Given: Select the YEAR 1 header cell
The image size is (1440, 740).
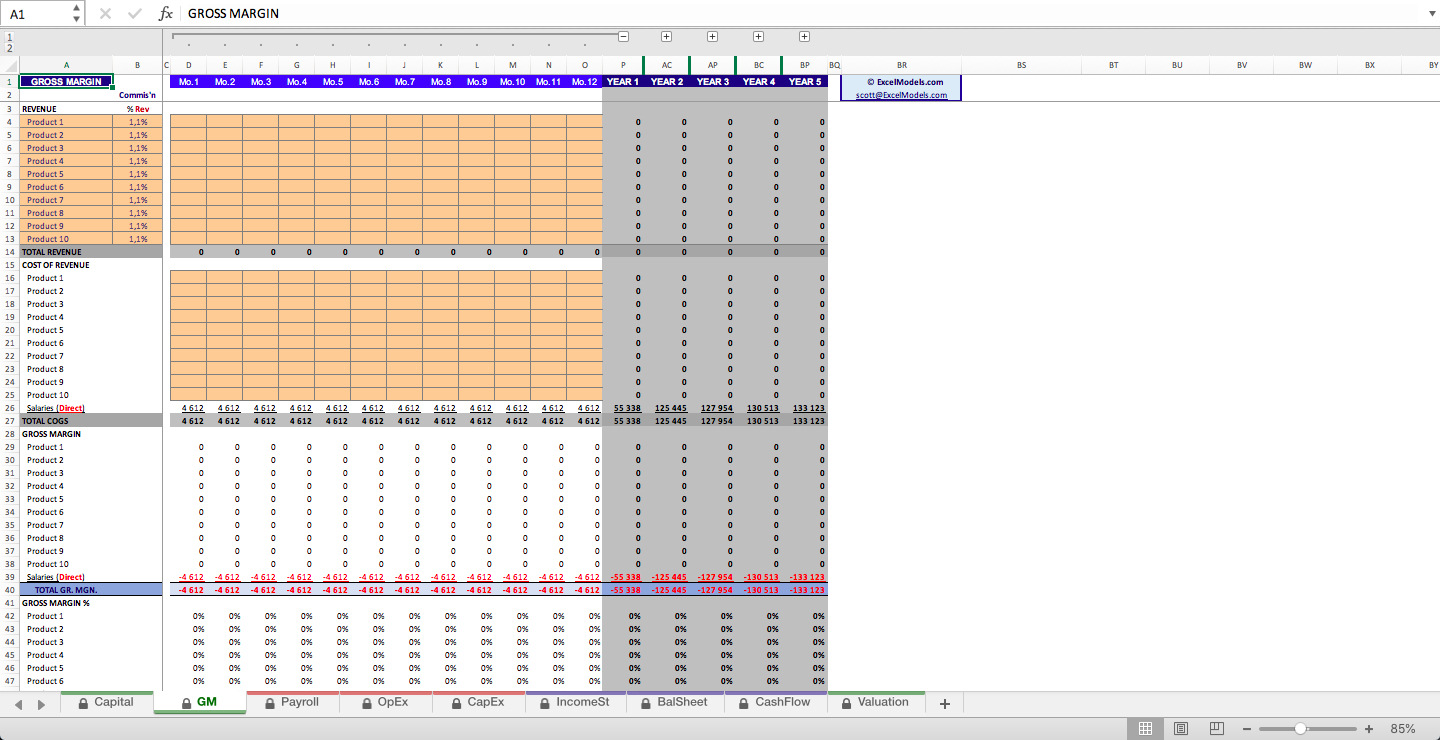Looking at the screenshot, I should 622,82.
